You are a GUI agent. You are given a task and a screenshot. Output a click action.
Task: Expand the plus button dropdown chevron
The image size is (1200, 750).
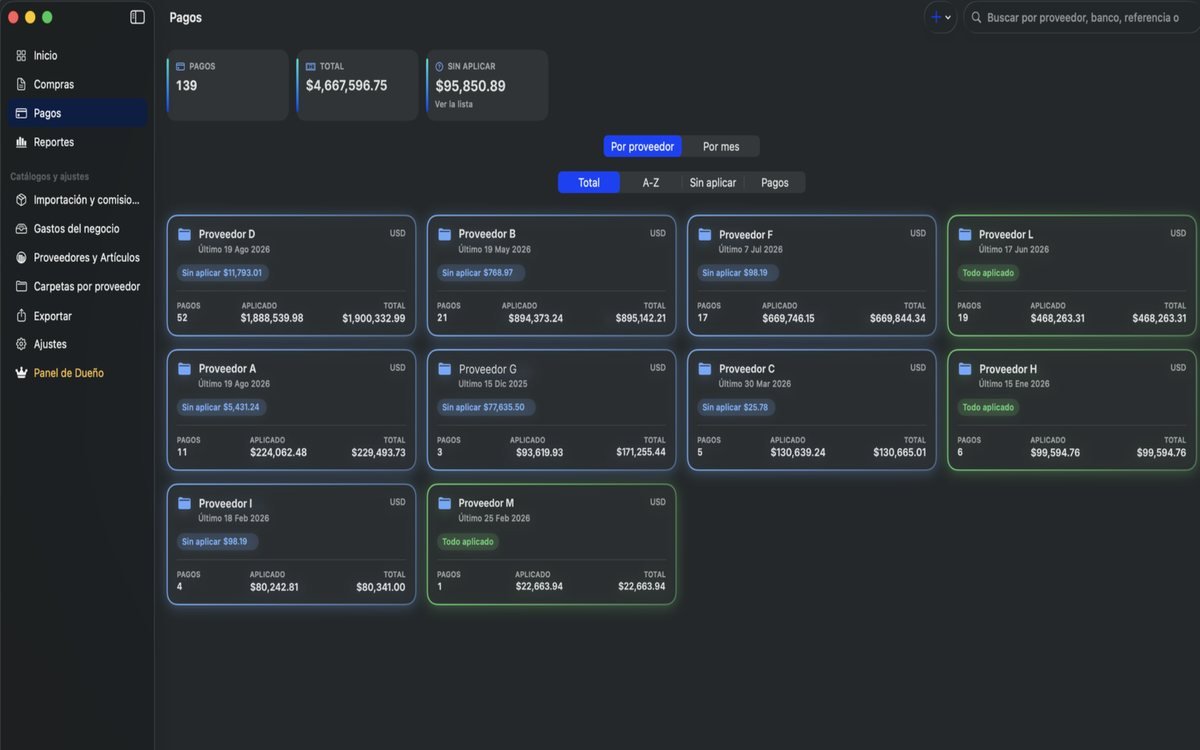tap(948, 18)
